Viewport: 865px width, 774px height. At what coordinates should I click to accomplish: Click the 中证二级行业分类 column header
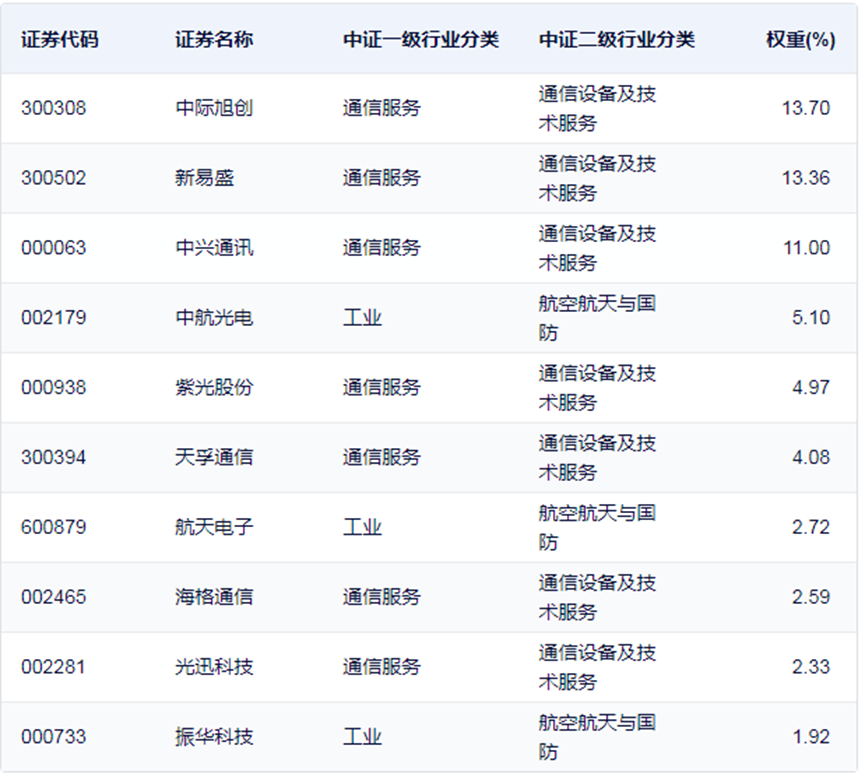pyautogui.click(x=617, y=40)
